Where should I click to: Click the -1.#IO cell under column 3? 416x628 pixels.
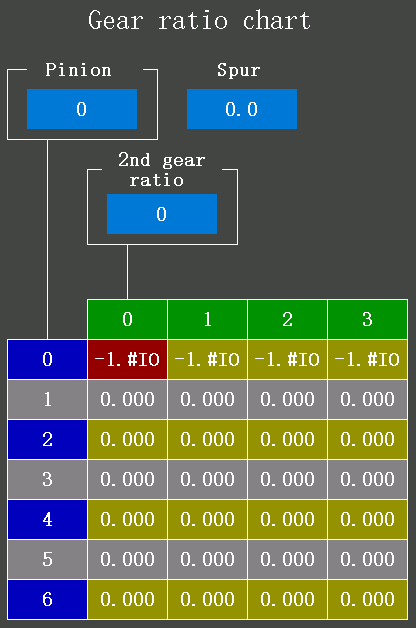368,359
